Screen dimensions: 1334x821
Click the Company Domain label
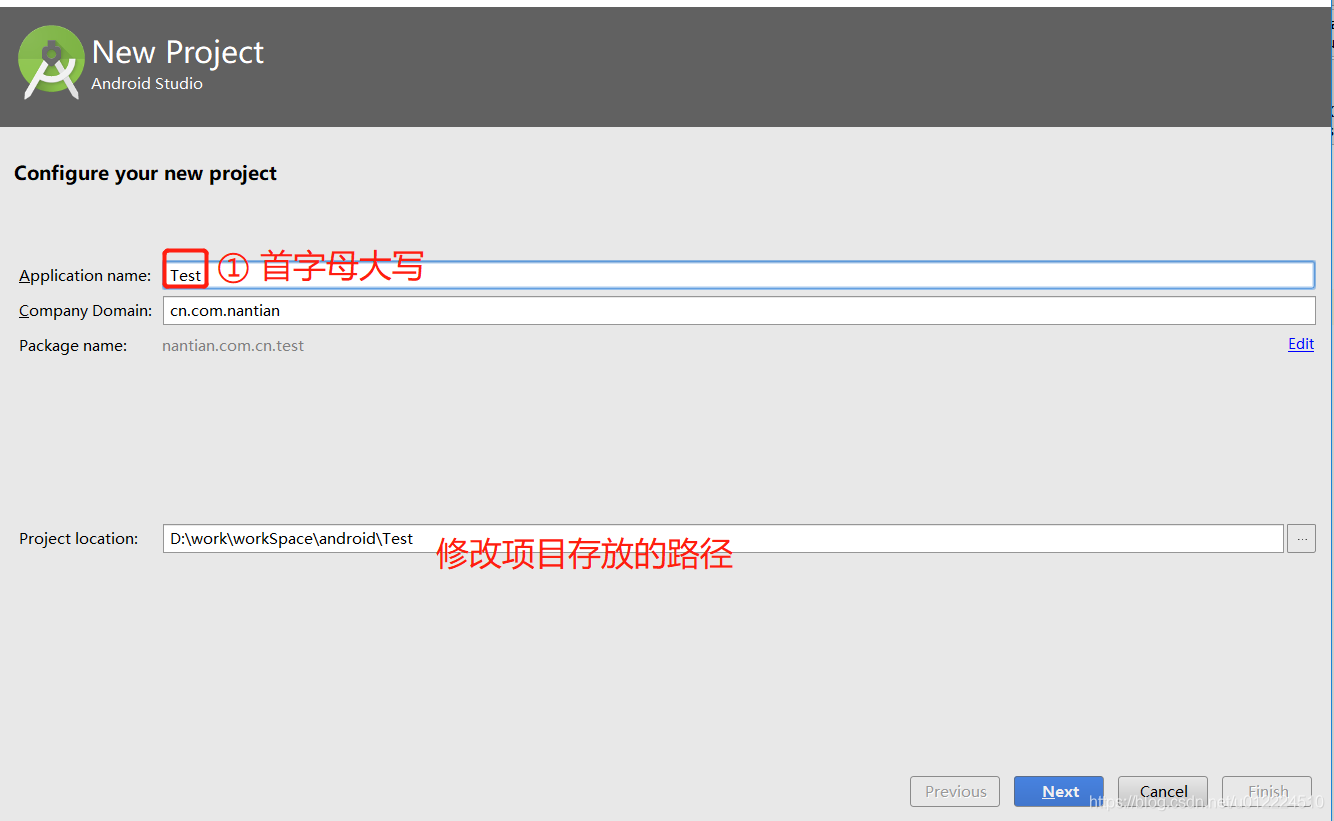(x=86, y=311)
